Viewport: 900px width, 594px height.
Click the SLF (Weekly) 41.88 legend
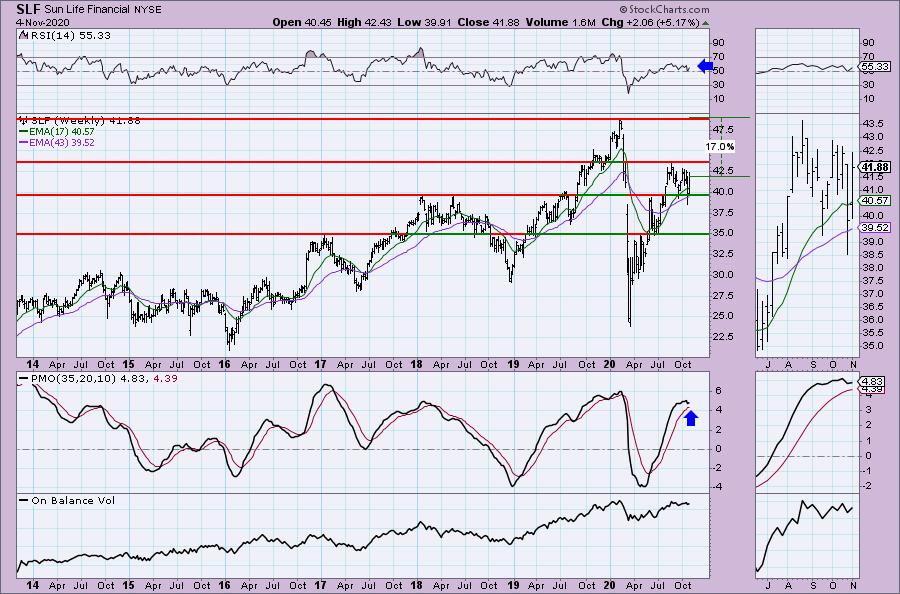pyautogui.click(x=80, y=120)
